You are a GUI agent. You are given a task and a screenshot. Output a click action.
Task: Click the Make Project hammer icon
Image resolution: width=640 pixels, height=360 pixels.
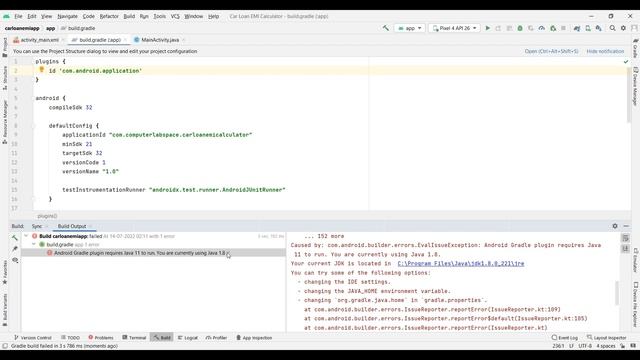tap(385, 28)
